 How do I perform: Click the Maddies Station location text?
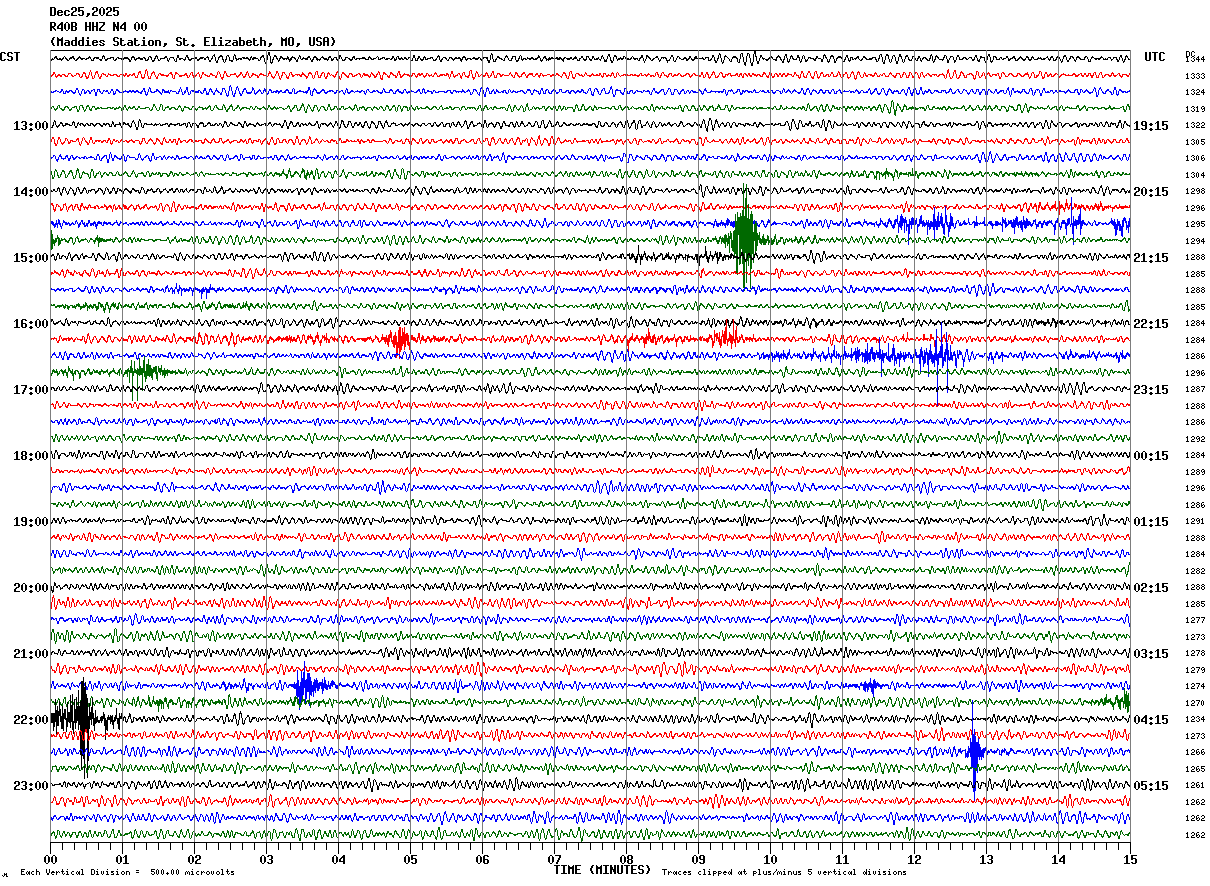(193, 42)
